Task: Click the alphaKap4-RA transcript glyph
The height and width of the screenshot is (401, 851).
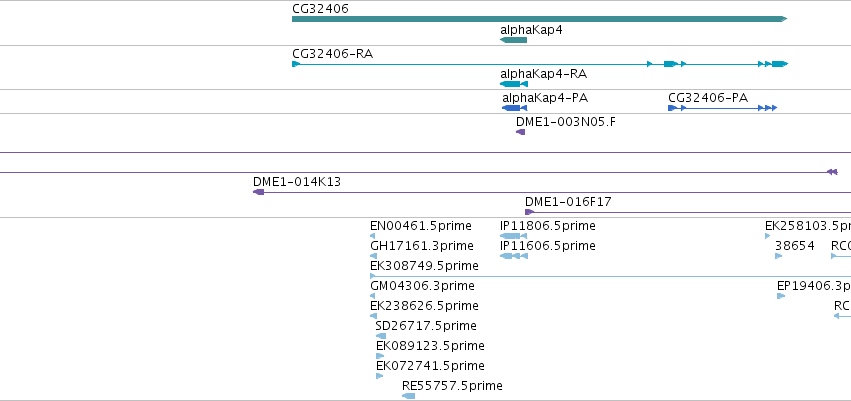Action: 514,84
